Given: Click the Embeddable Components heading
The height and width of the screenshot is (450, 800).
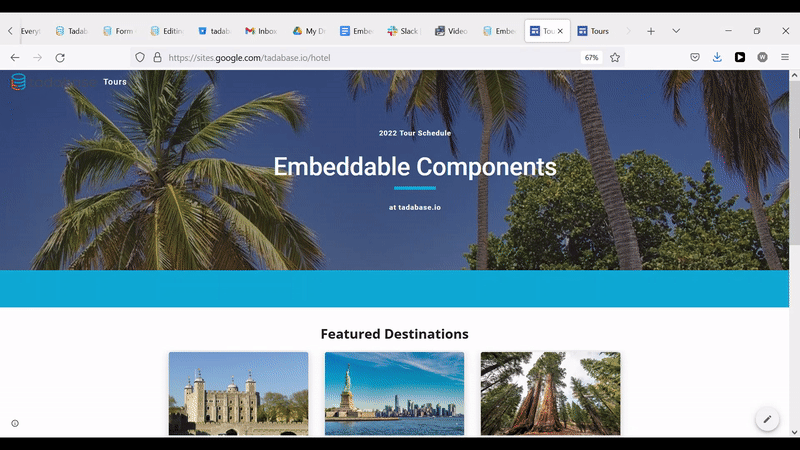Looking at the screenshot, I should coord(415,167).
